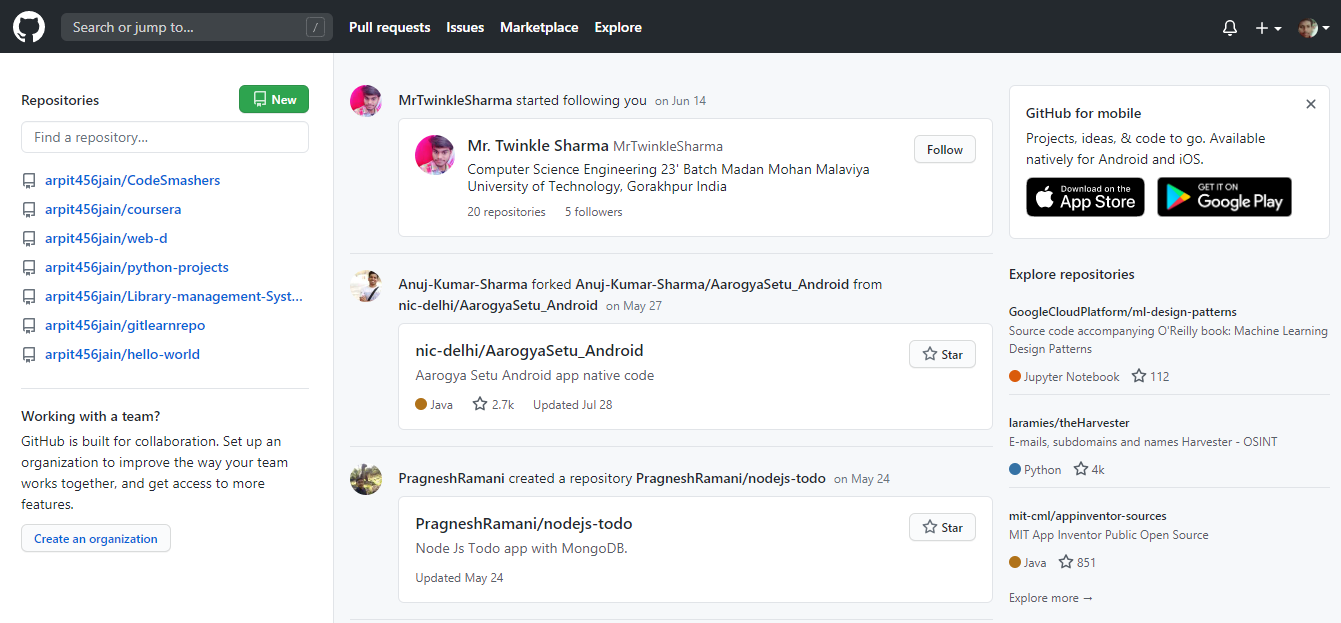
Task: Open the Explore more link
Action: coord(1051,598)
